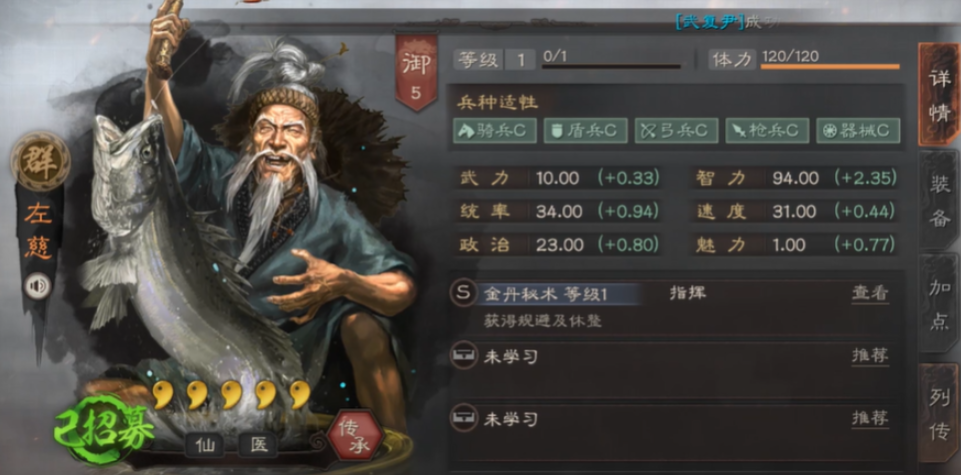This screenshot has height=475, width=961.
Task: Open the first empty skill slot icon
Action: (x=464, y=355)
